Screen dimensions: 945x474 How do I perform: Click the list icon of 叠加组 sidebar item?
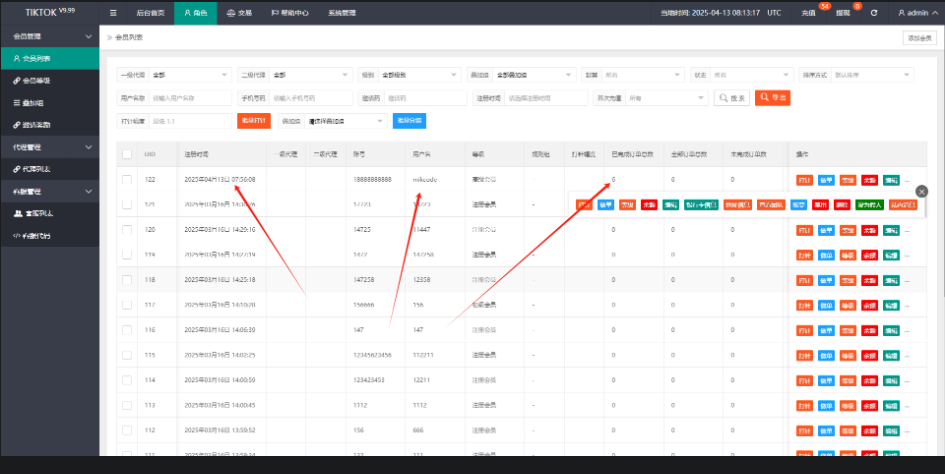pyautogui.click(x=16, y=103)
